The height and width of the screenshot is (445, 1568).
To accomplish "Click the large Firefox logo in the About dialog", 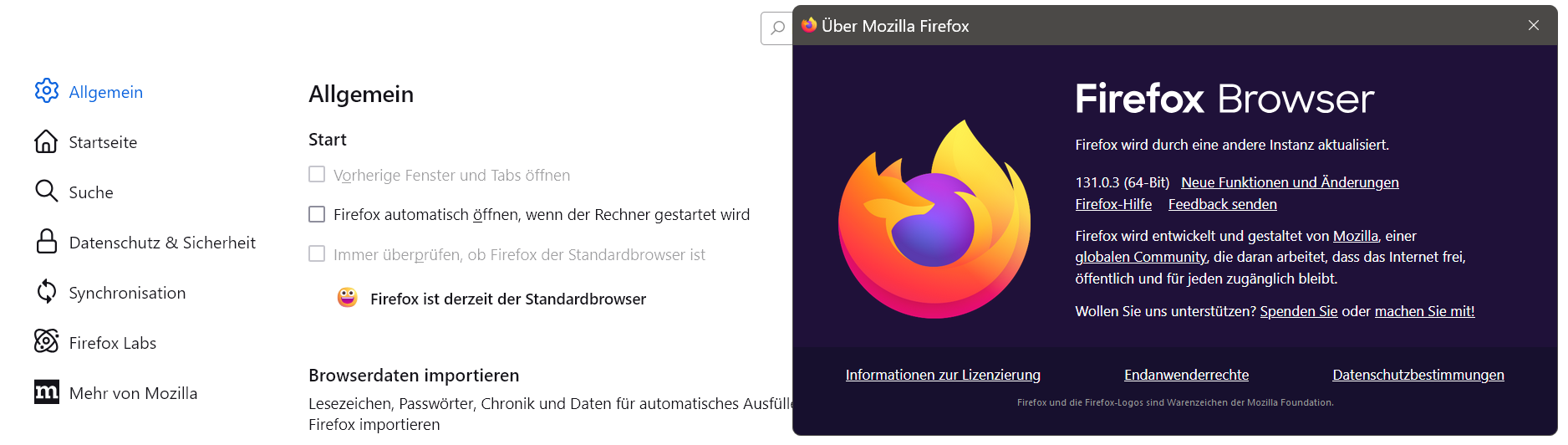I will coord(934,219).
